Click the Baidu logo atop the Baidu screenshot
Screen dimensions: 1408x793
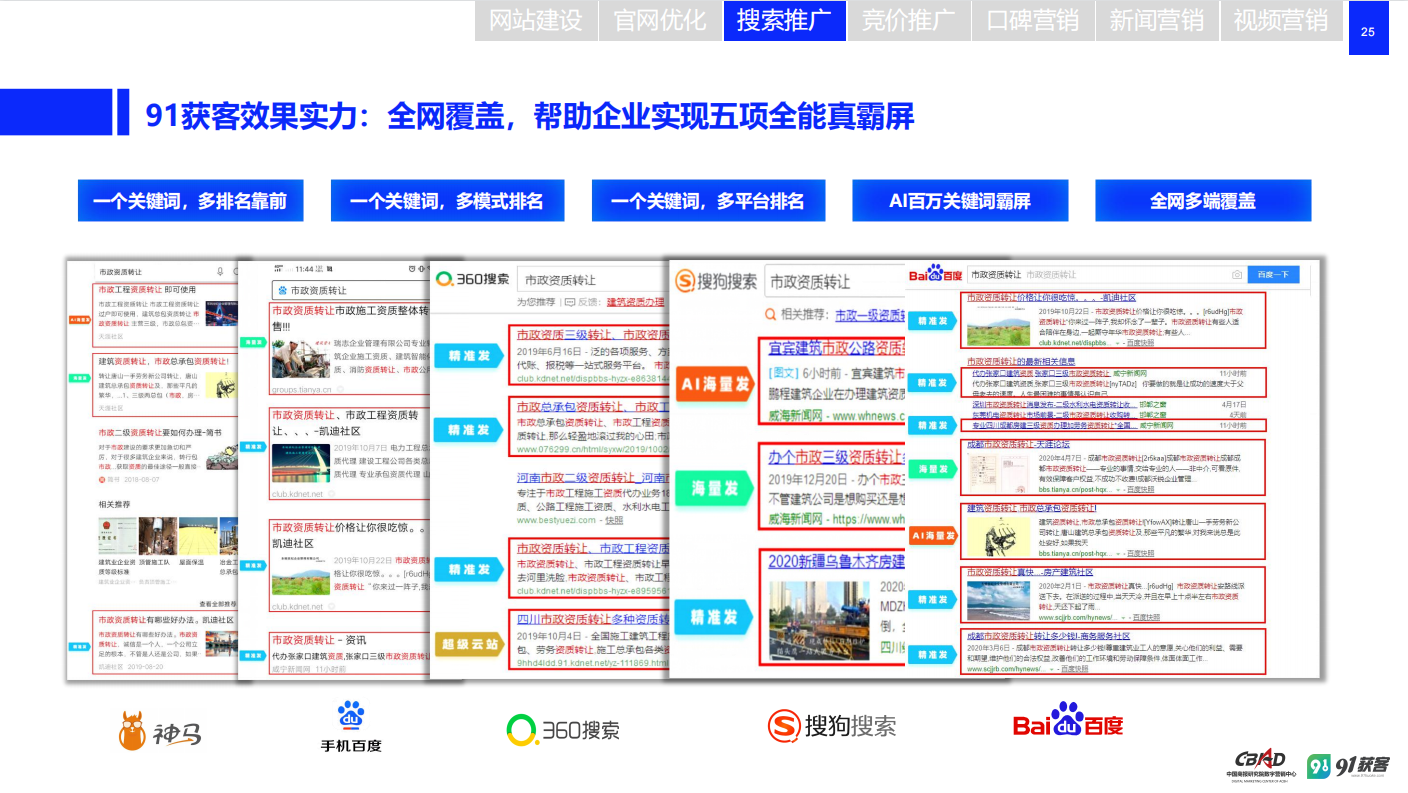point(935,273)
